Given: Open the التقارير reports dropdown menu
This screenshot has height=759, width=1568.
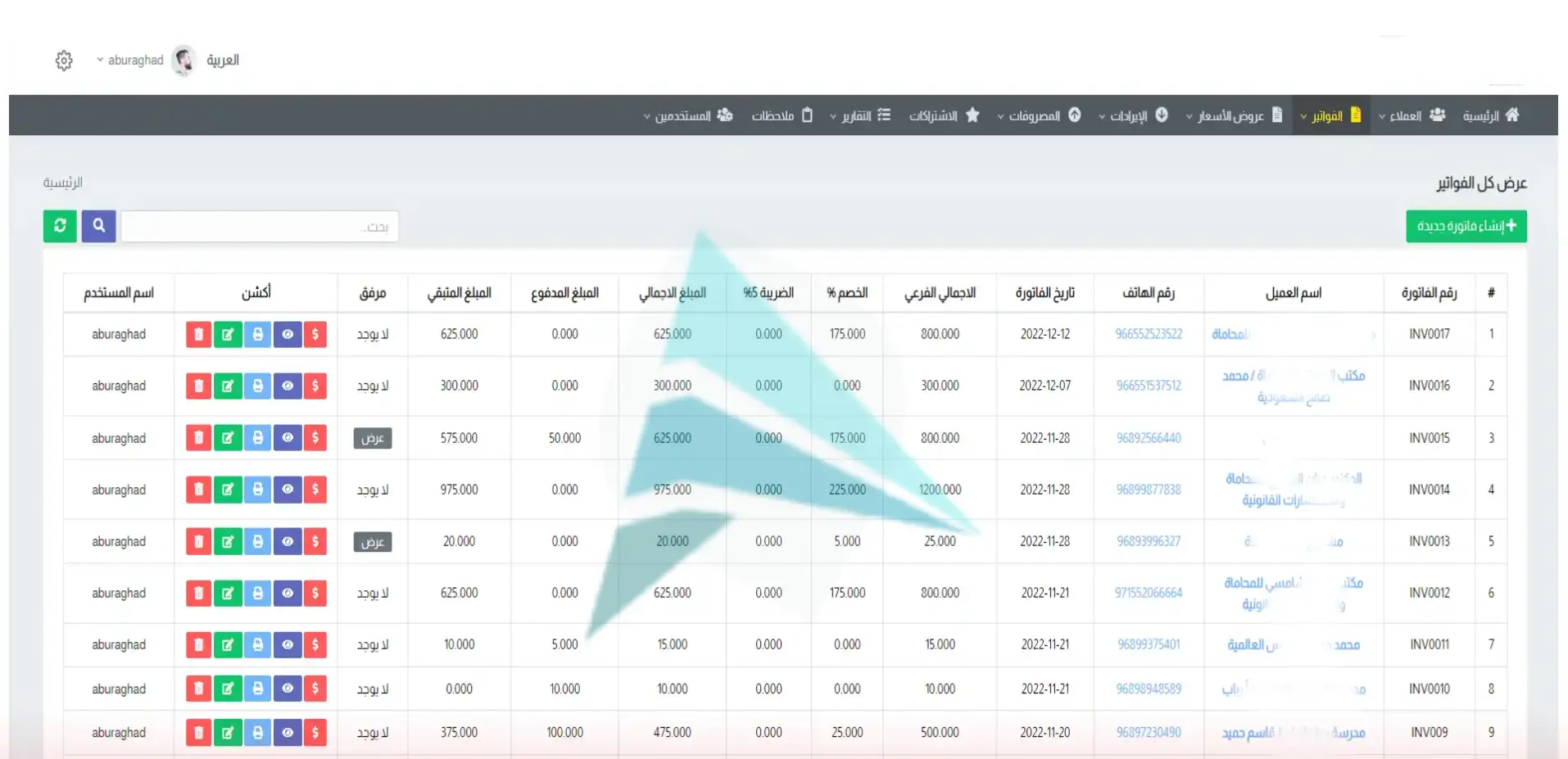Looking at the screenshot, I should tap(859, 115).
